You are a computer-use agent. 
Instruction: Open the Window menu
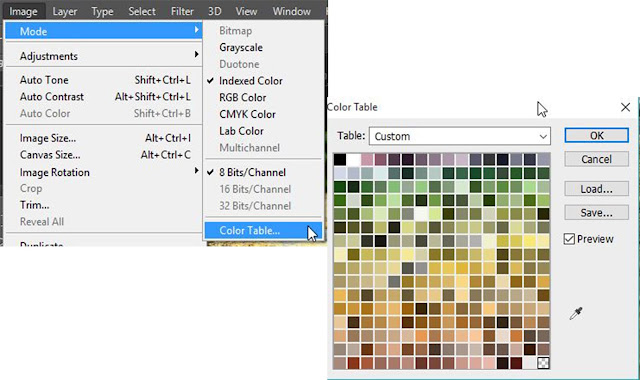[x=291, y=11]
